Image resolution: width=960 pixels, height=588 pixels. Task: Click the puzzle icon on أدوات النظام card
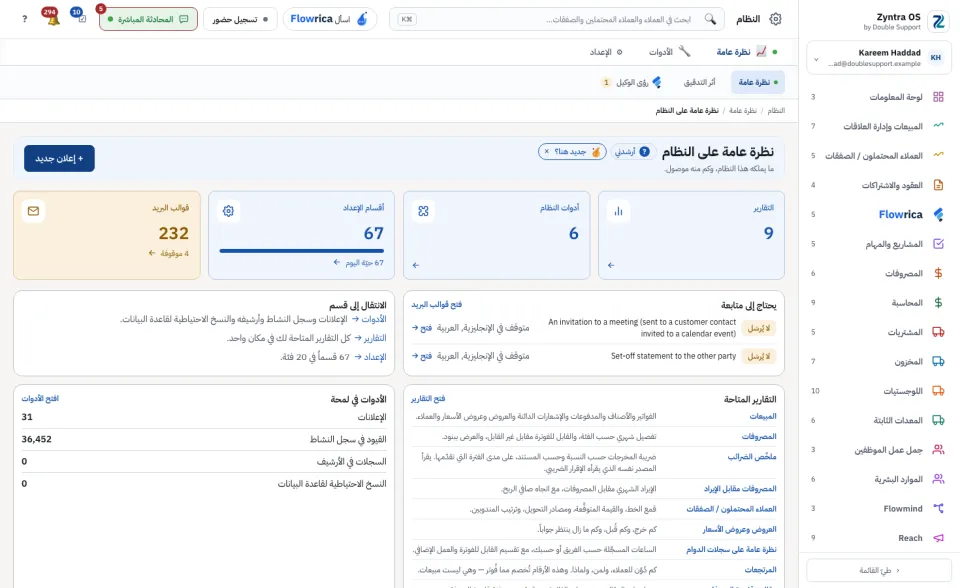(x=423, y=211)
